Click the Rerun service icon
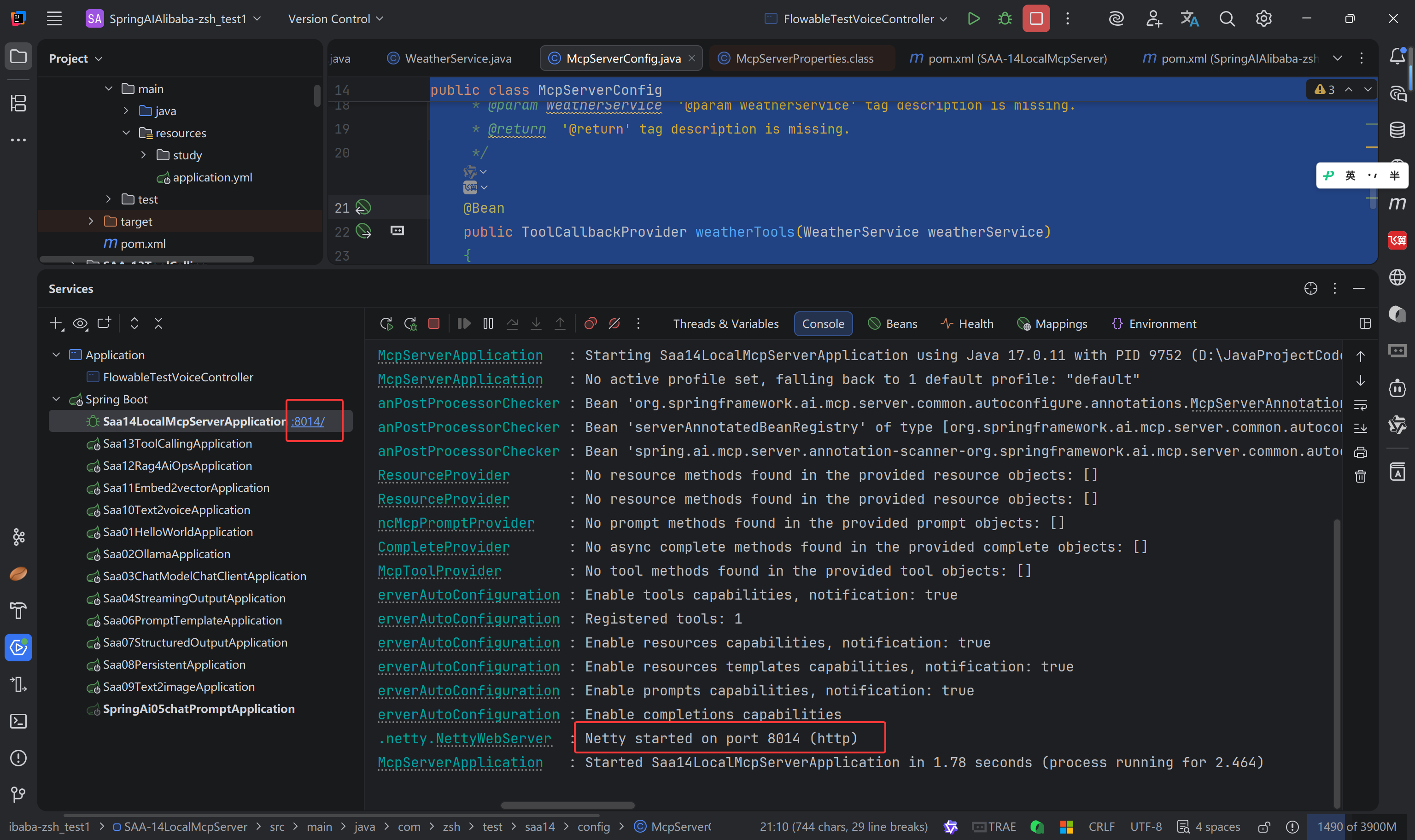Screen dimensions: 1415x840 (x=386, y=323)
